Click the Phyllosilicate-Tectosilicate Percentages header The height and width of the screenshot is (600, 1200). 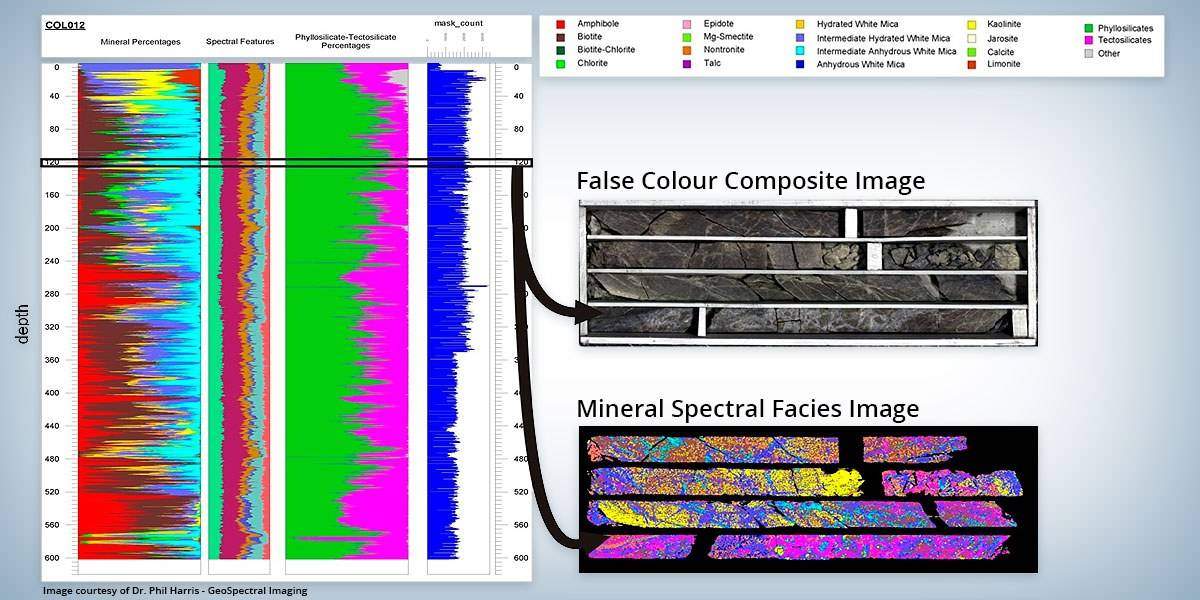(x=334, y=41)
